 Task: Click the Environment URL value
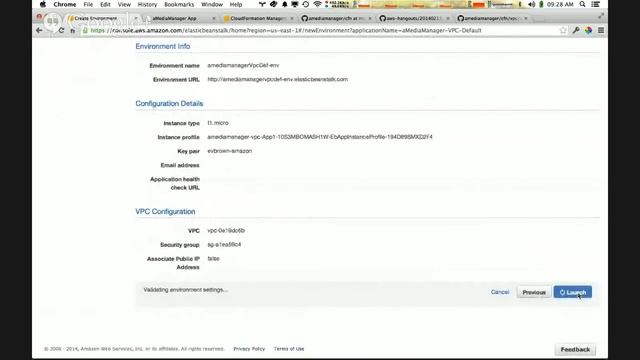[x=278, y=80]
